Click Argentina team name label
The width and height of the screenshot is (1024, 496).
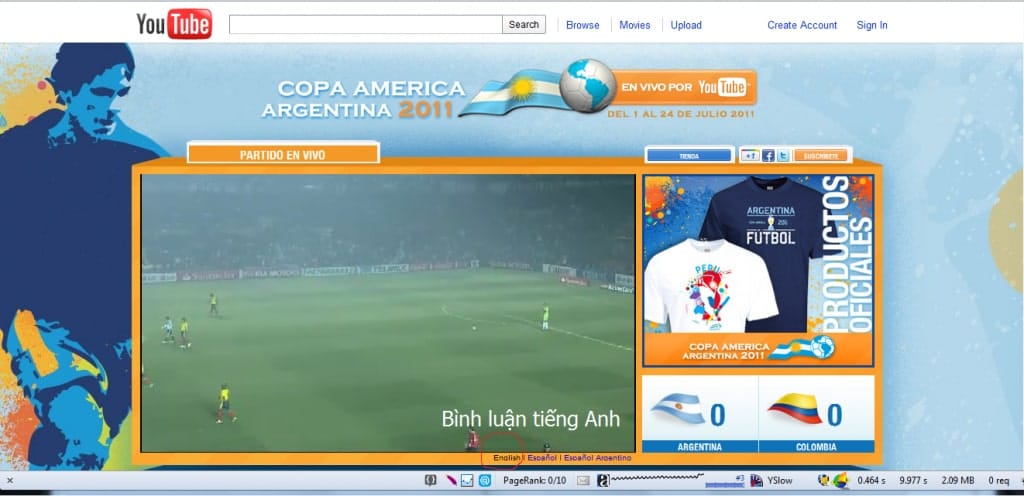(699, 447)
